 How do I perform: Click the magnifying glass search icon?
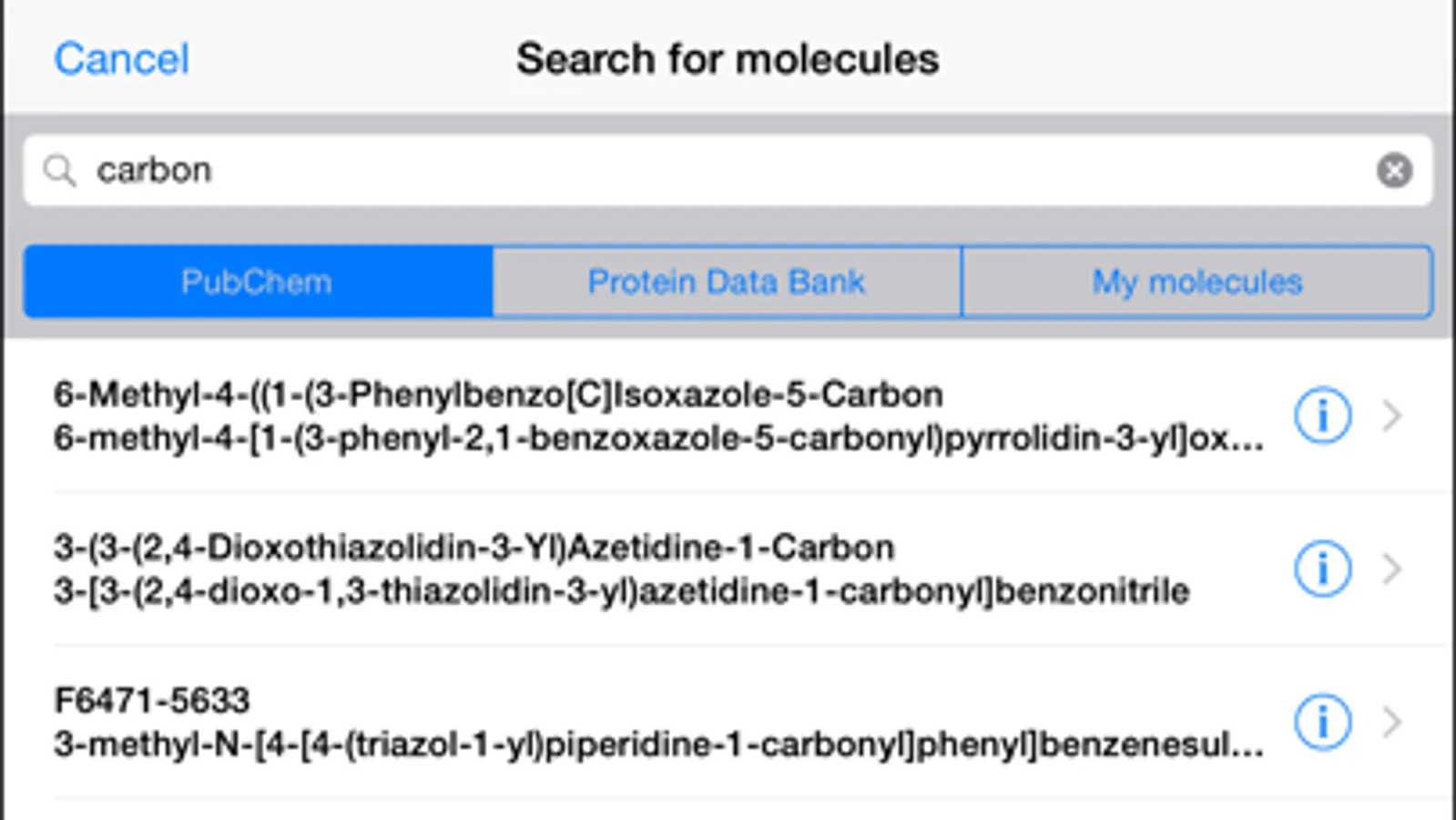click(x=60, y=170)
